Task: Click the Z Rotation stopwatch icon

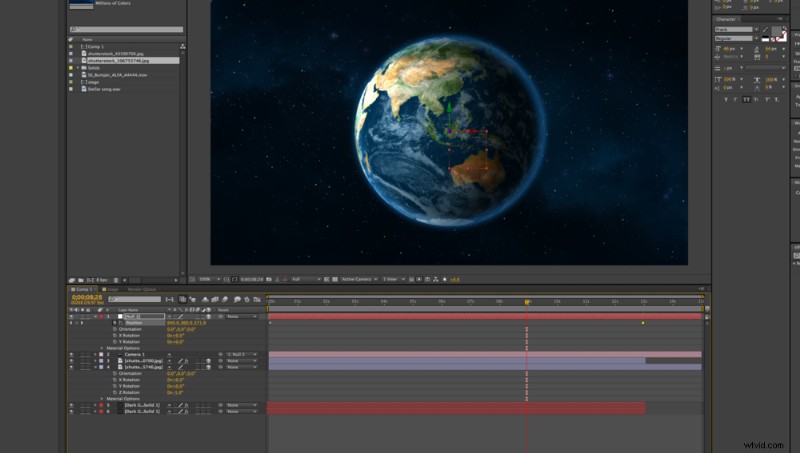Action: tap(115, 392)
